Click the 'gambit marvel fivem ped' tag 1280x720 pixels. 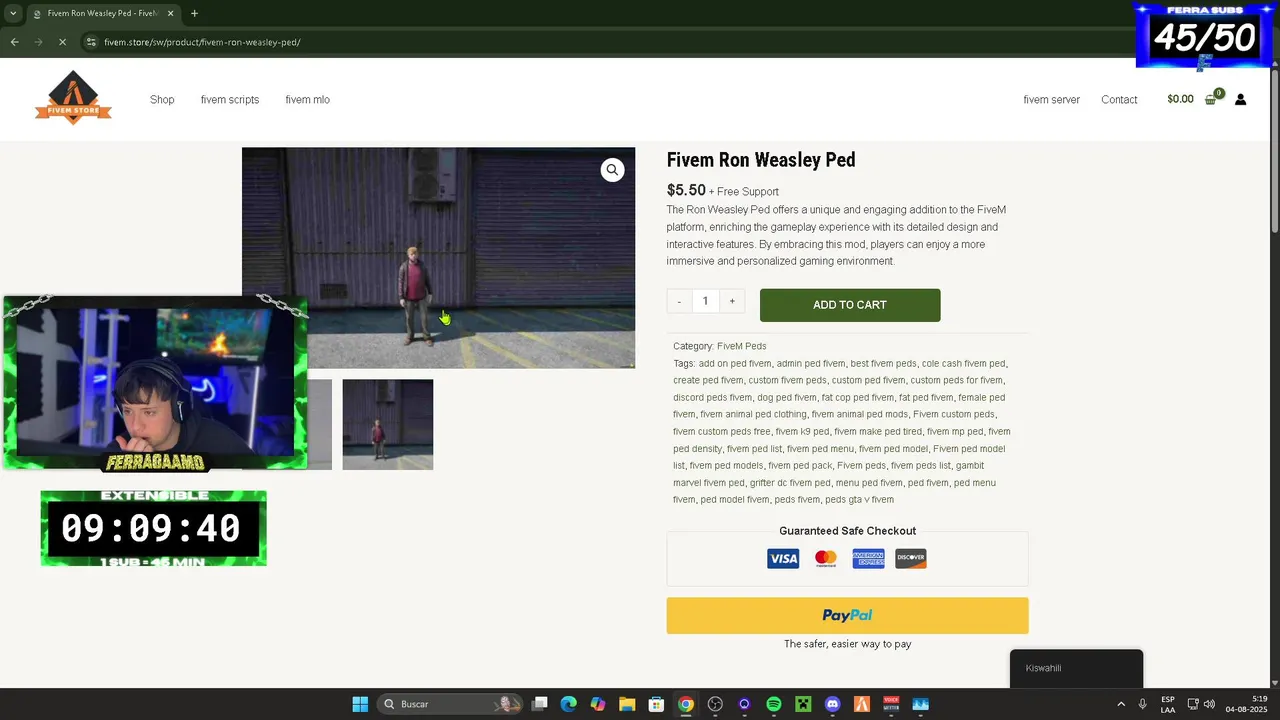828,474
